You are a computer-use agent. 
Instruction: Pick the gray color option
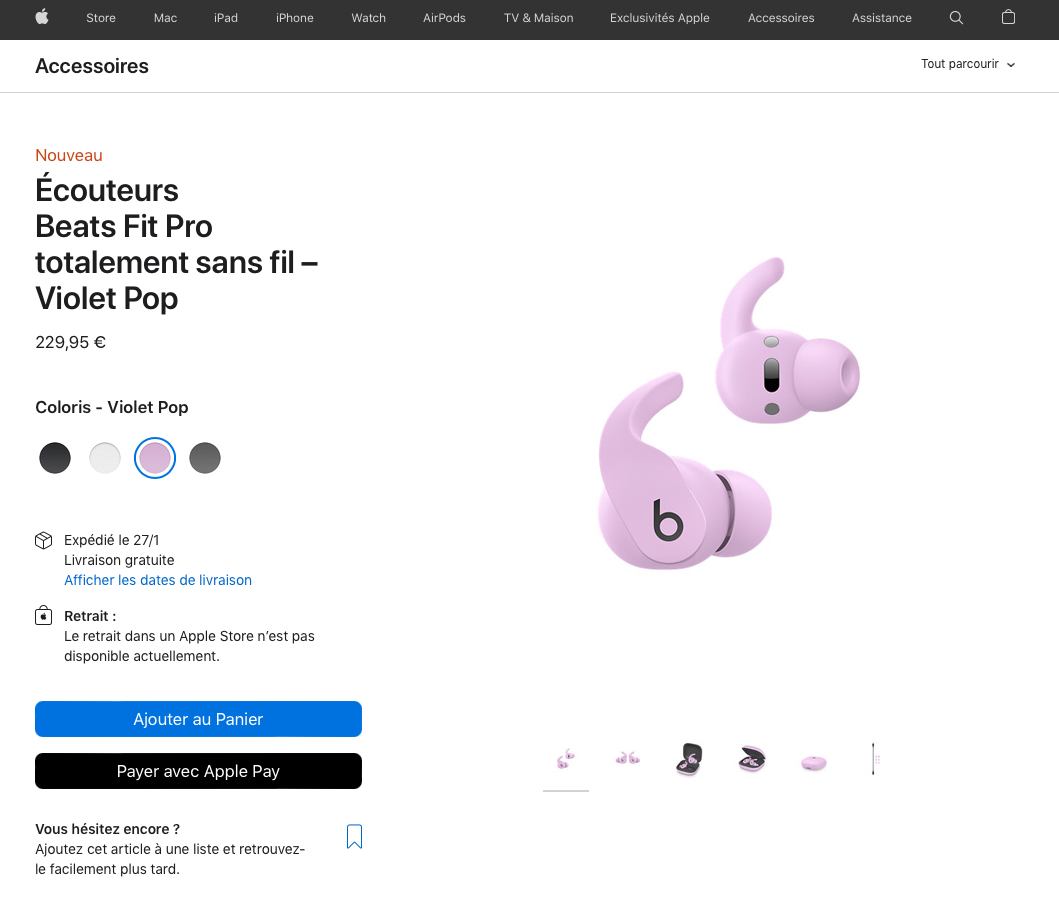pos(205,458)
